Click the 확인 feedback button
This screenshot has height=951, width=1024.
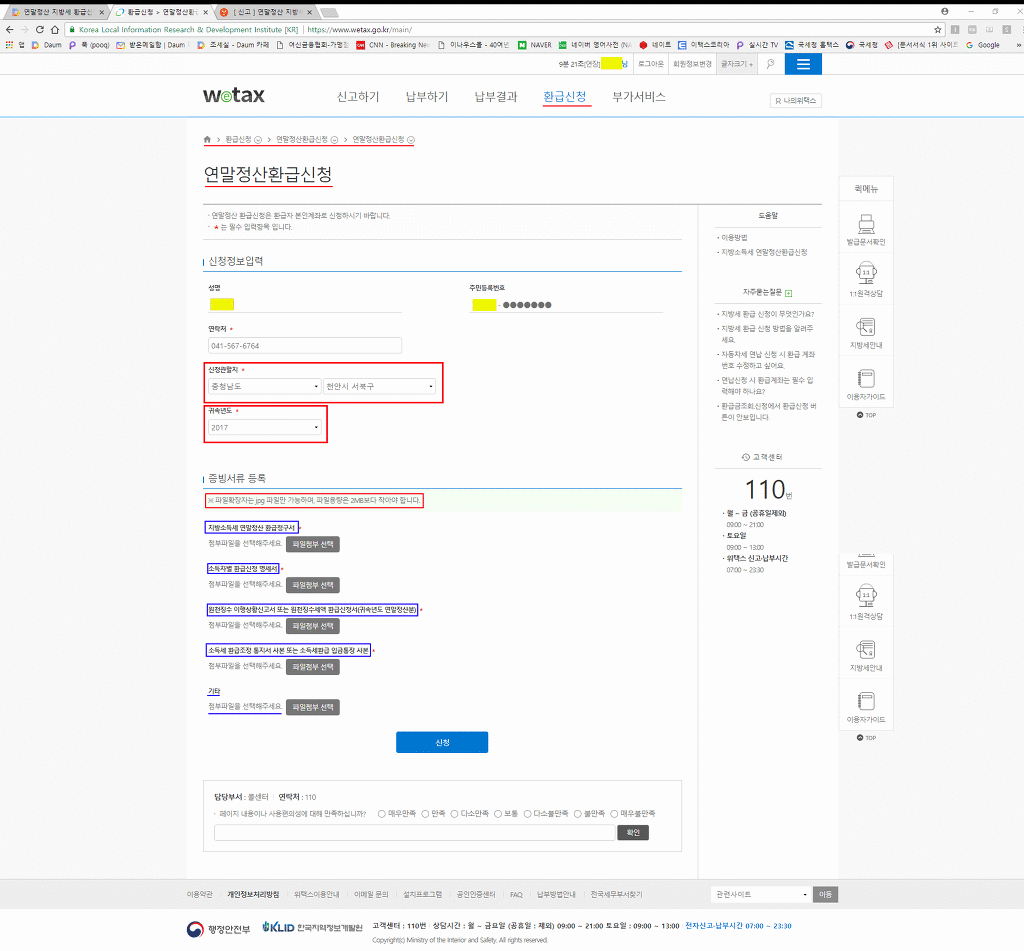tap(633, 833)
